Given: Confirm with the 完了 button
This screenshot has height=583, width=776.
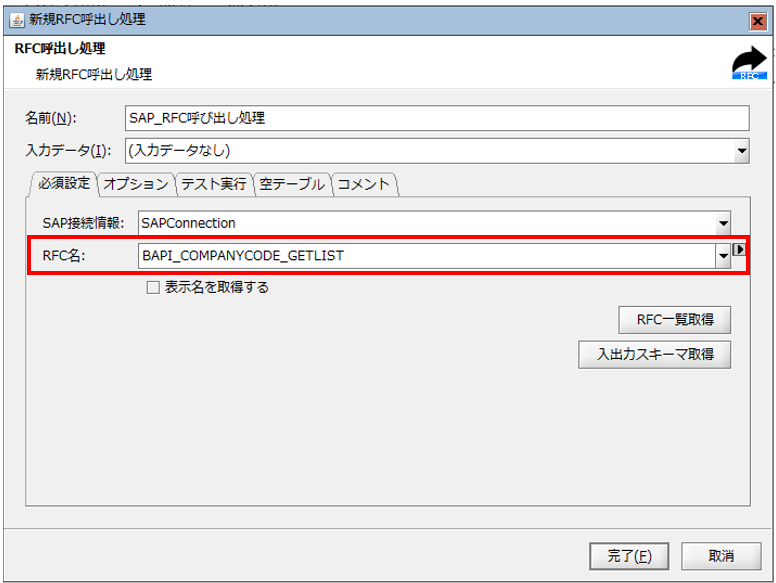Looking at the screenshot, I should [629, 555].
